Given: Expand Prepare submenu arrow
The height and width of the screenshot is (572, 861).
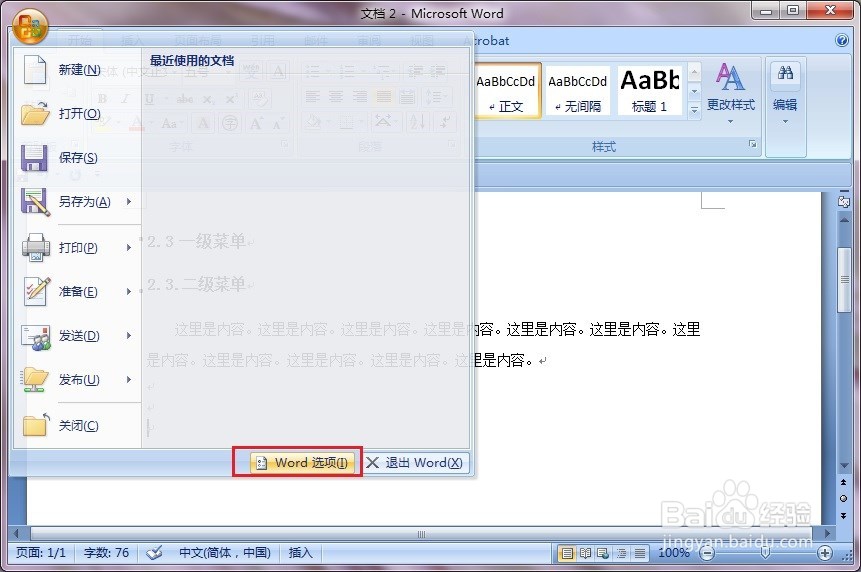Looking at the screenshot, I should tap(129, 291).
